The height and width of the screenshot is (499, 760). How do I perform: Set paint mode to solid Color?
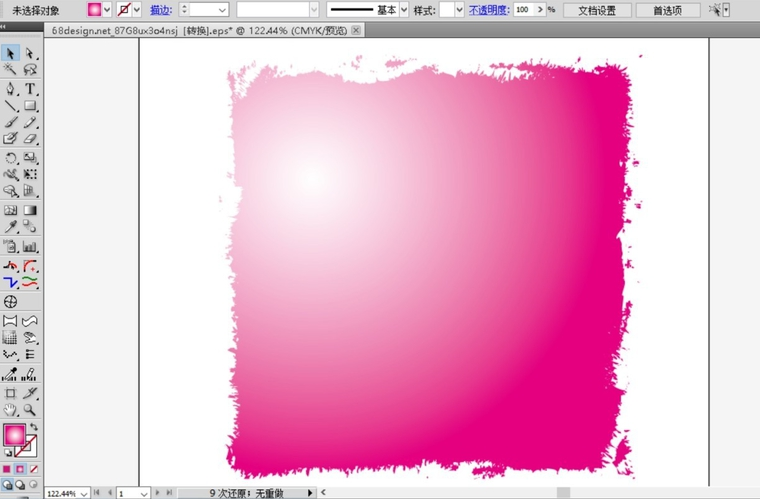pyautogui.click(x=6, y=469)
